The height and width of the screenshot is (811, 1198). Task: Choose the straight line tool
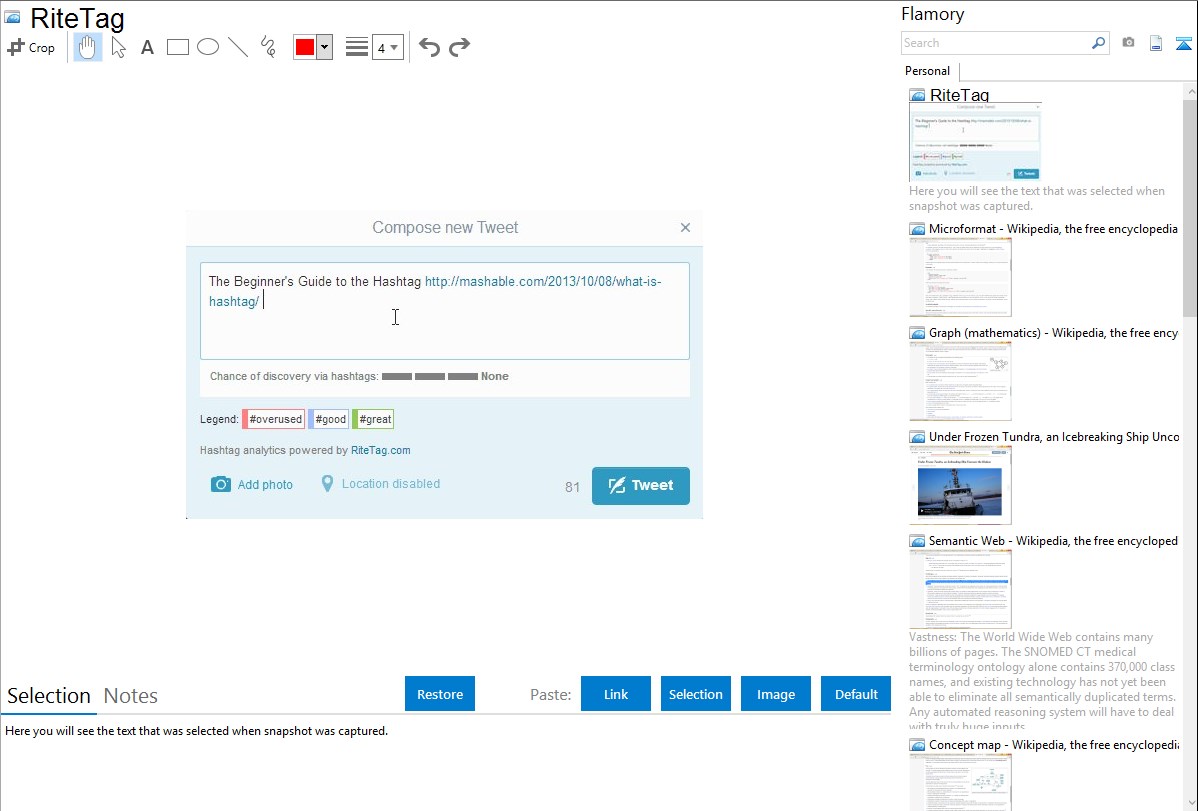tap(238, 47)
